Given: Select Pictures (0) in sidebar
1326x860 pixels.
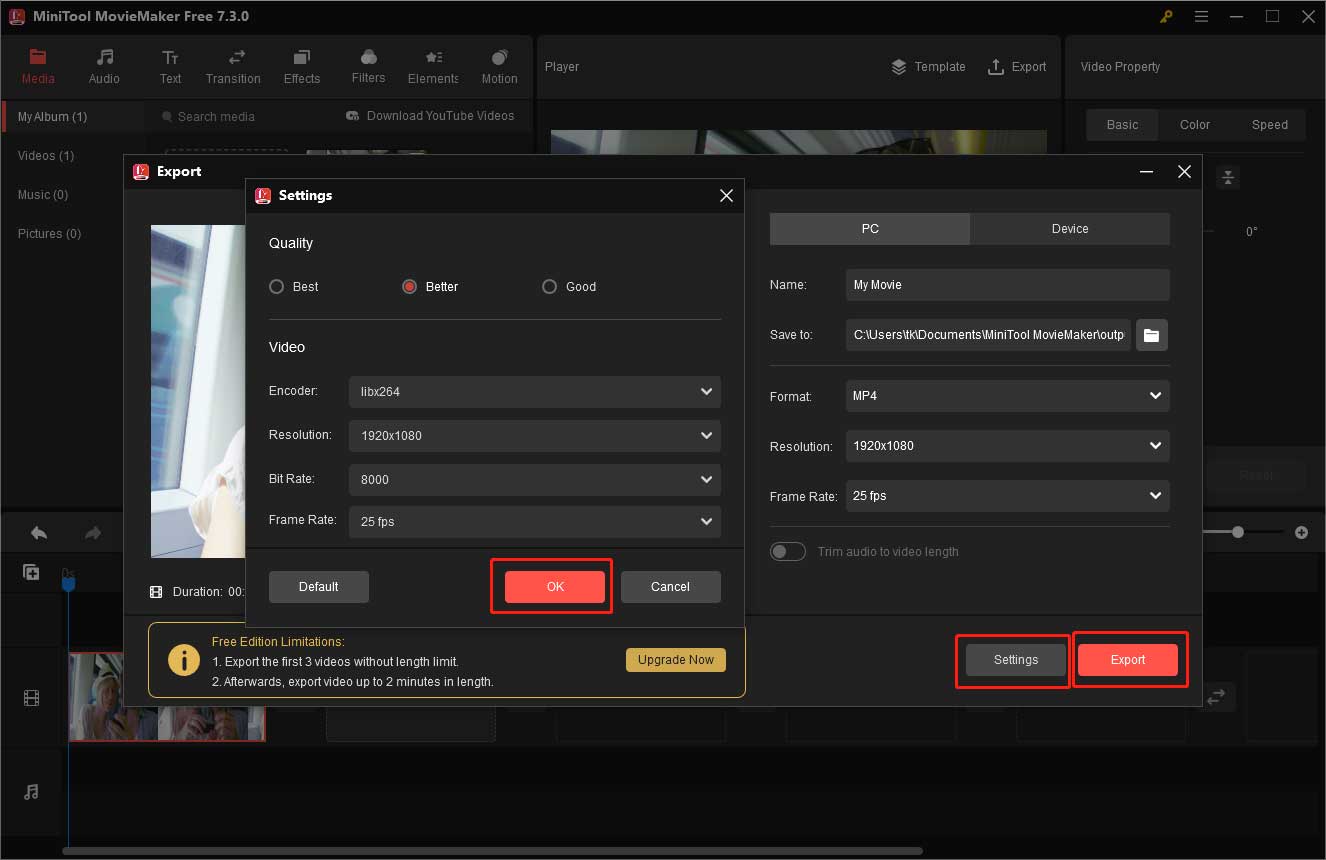Looking at the screenshot, I should [x=50, y=234].
